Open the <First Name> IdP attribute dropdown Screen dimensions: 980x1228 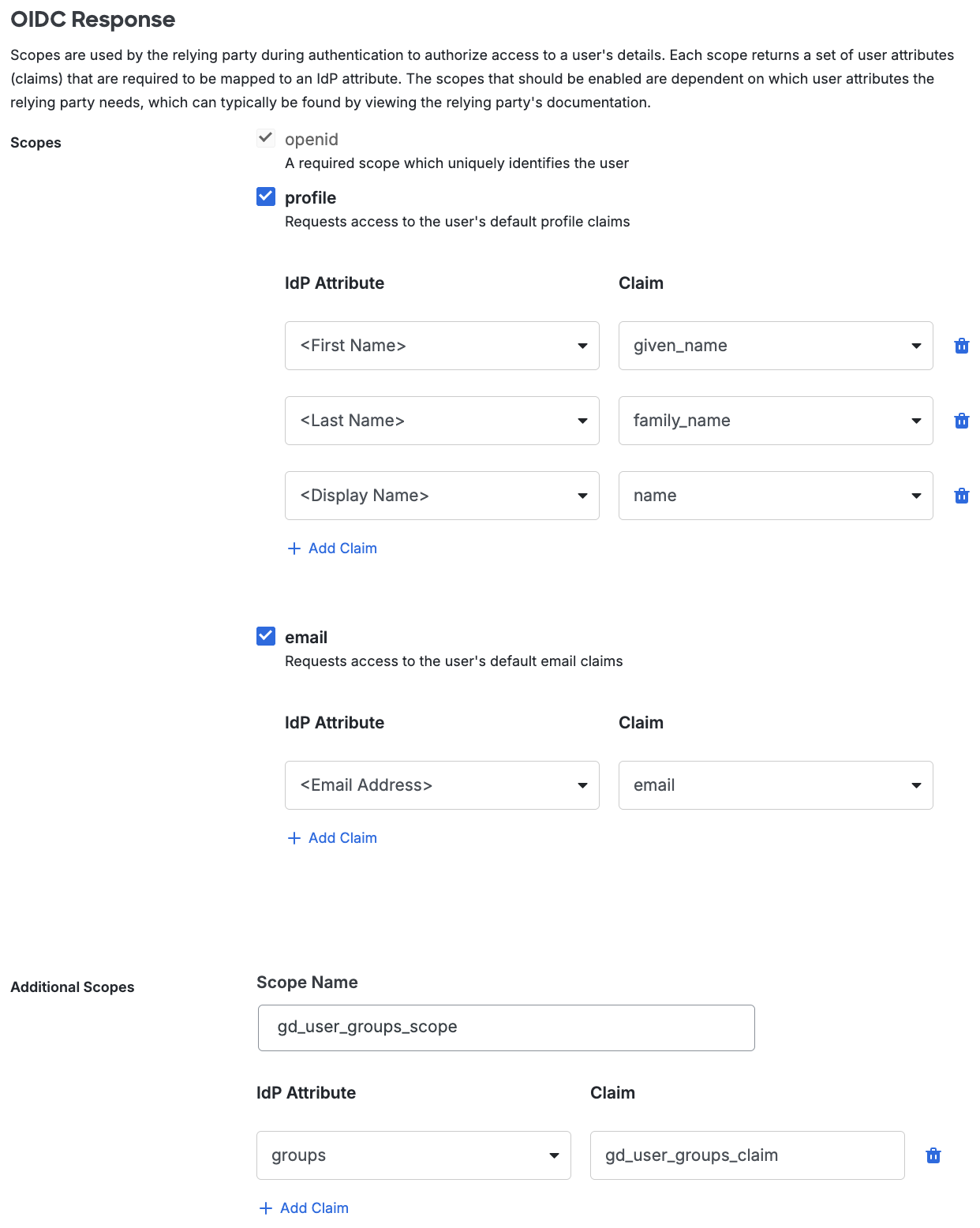click(583, 345)
